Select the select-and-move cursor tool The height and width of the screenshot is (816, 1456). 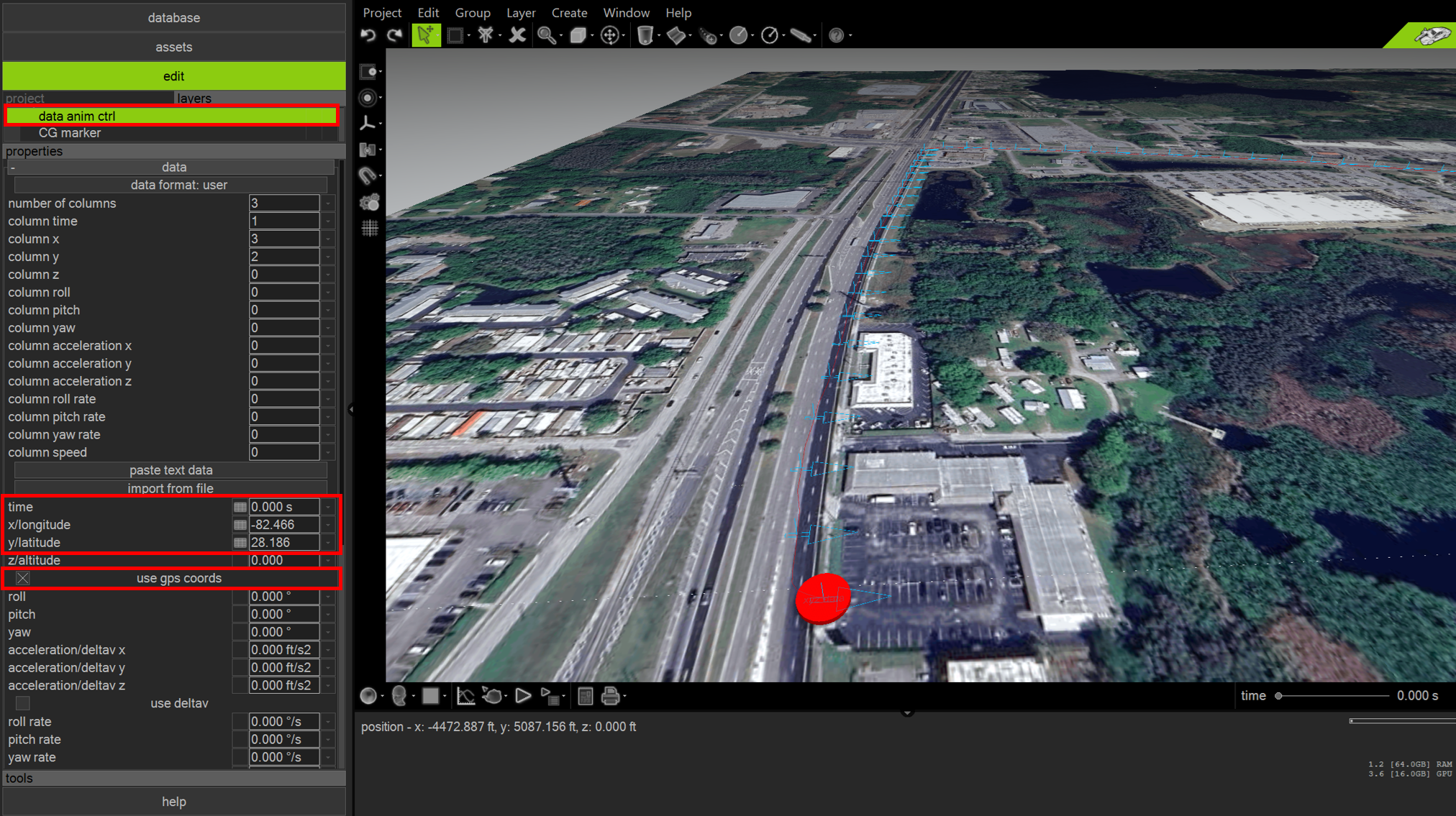pos(425,35)
